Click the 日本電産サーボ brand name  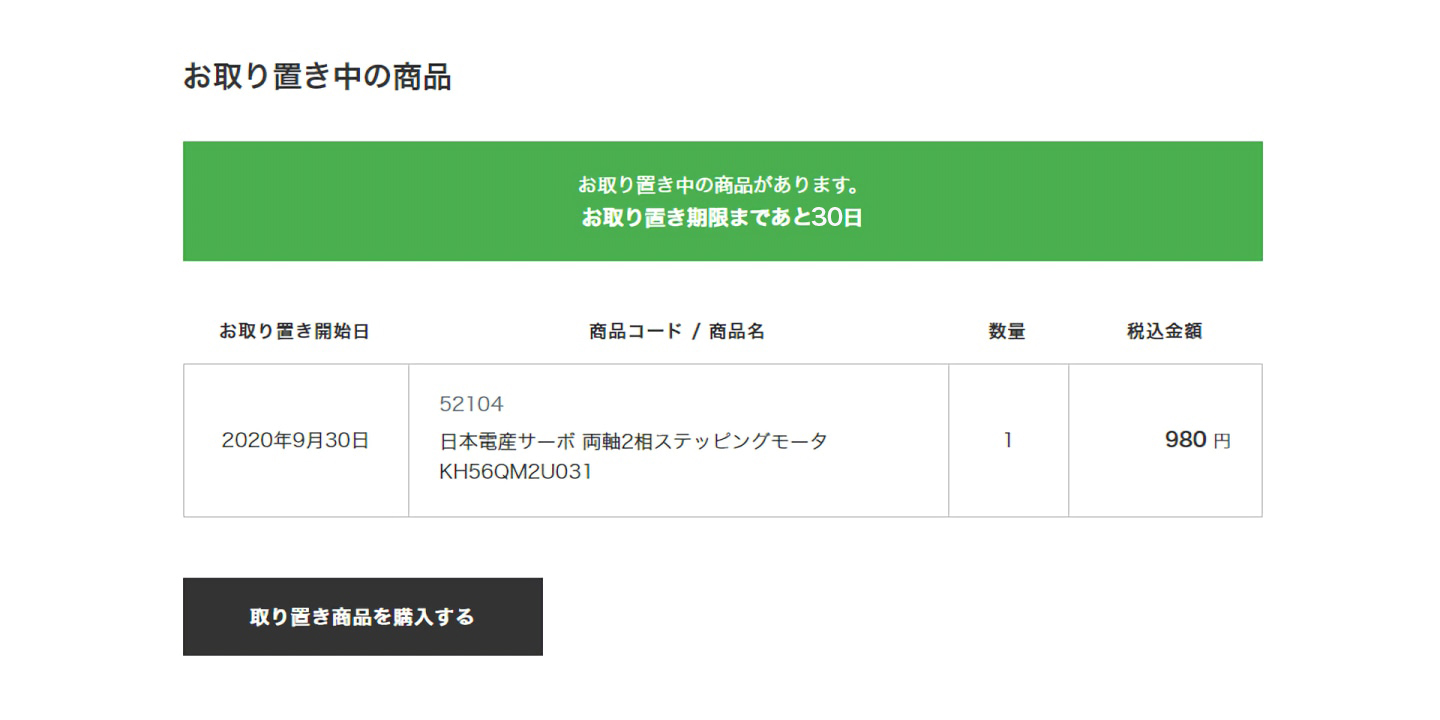[x=507, y=441]
